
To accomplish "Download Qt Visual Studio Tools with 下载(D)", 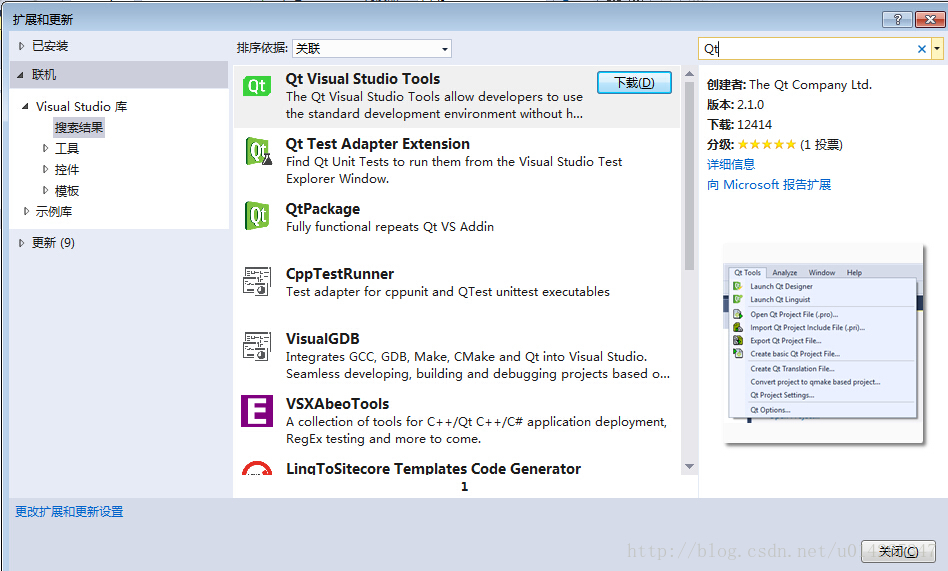I will [x=634, y=82].
